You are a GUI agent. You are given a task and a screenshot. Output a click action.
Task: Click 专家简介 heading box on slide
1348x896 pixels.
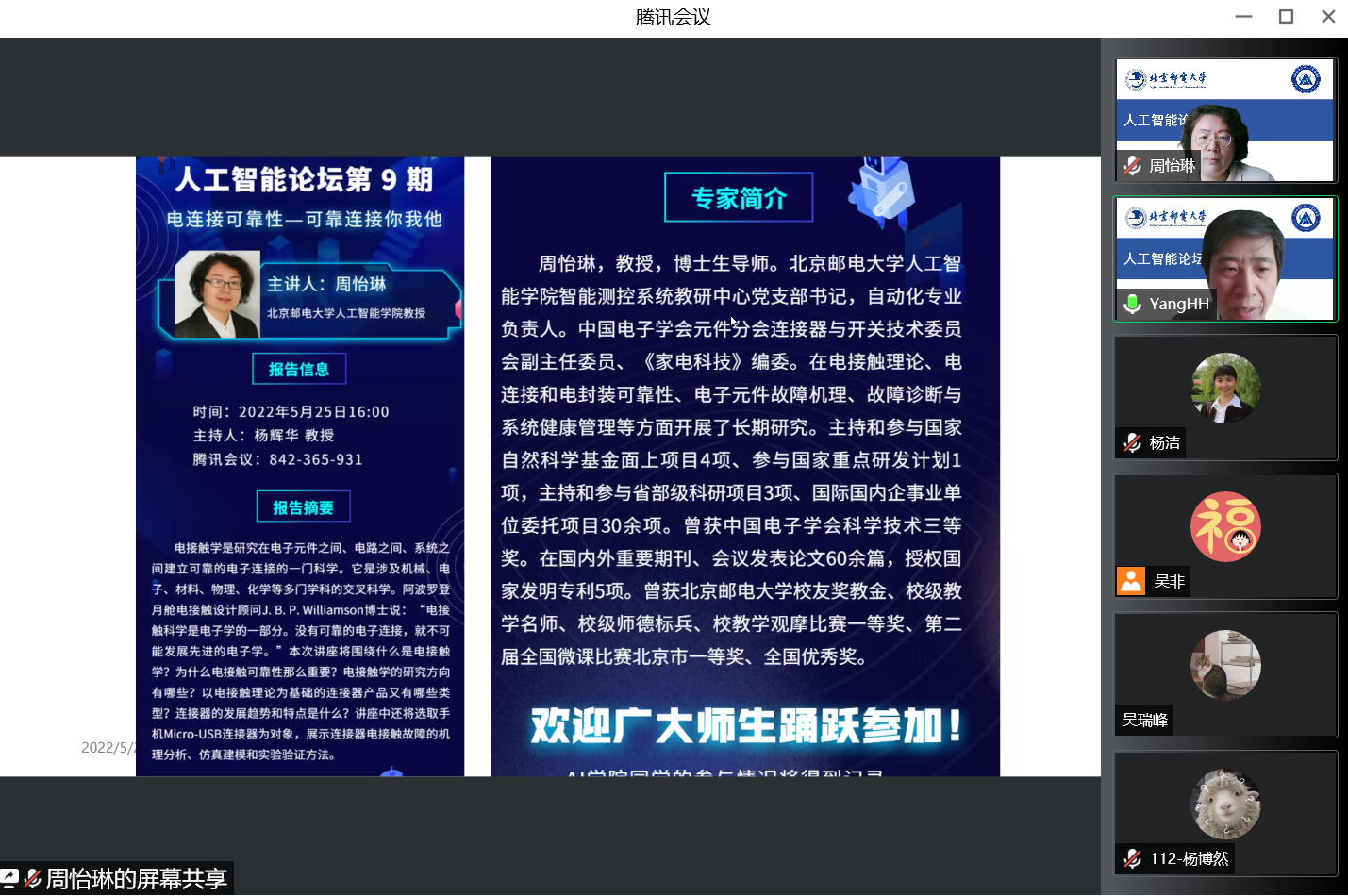739,197
